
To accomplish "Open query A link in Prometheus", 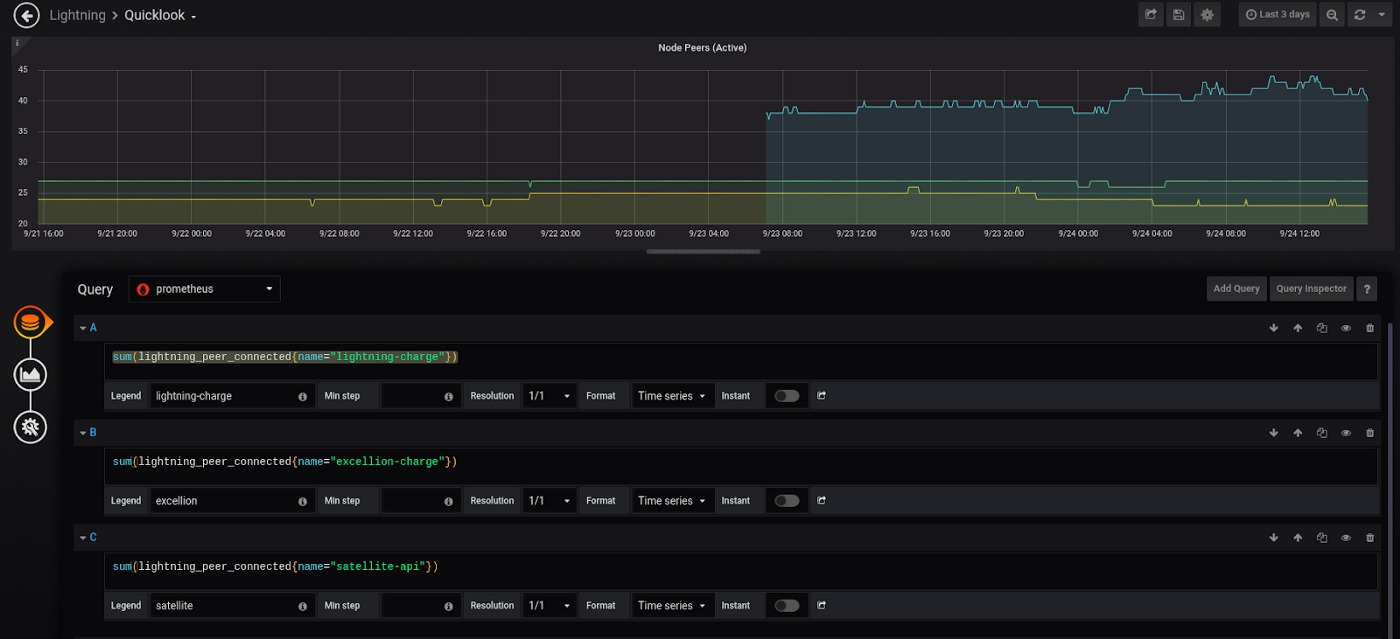I will point(821,396).
